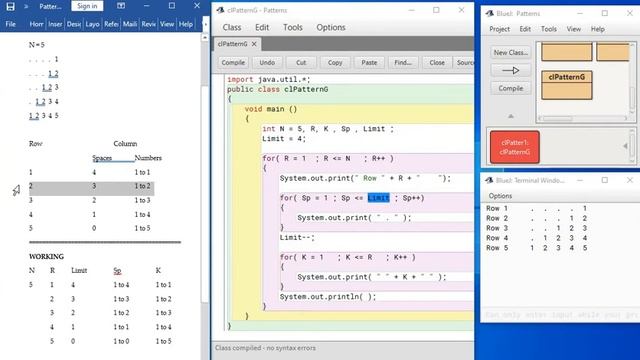The width and height of the screenshot is (640, 360).
Task: Open the Class menu in BlueJ editor
Action: coord(232,27)
